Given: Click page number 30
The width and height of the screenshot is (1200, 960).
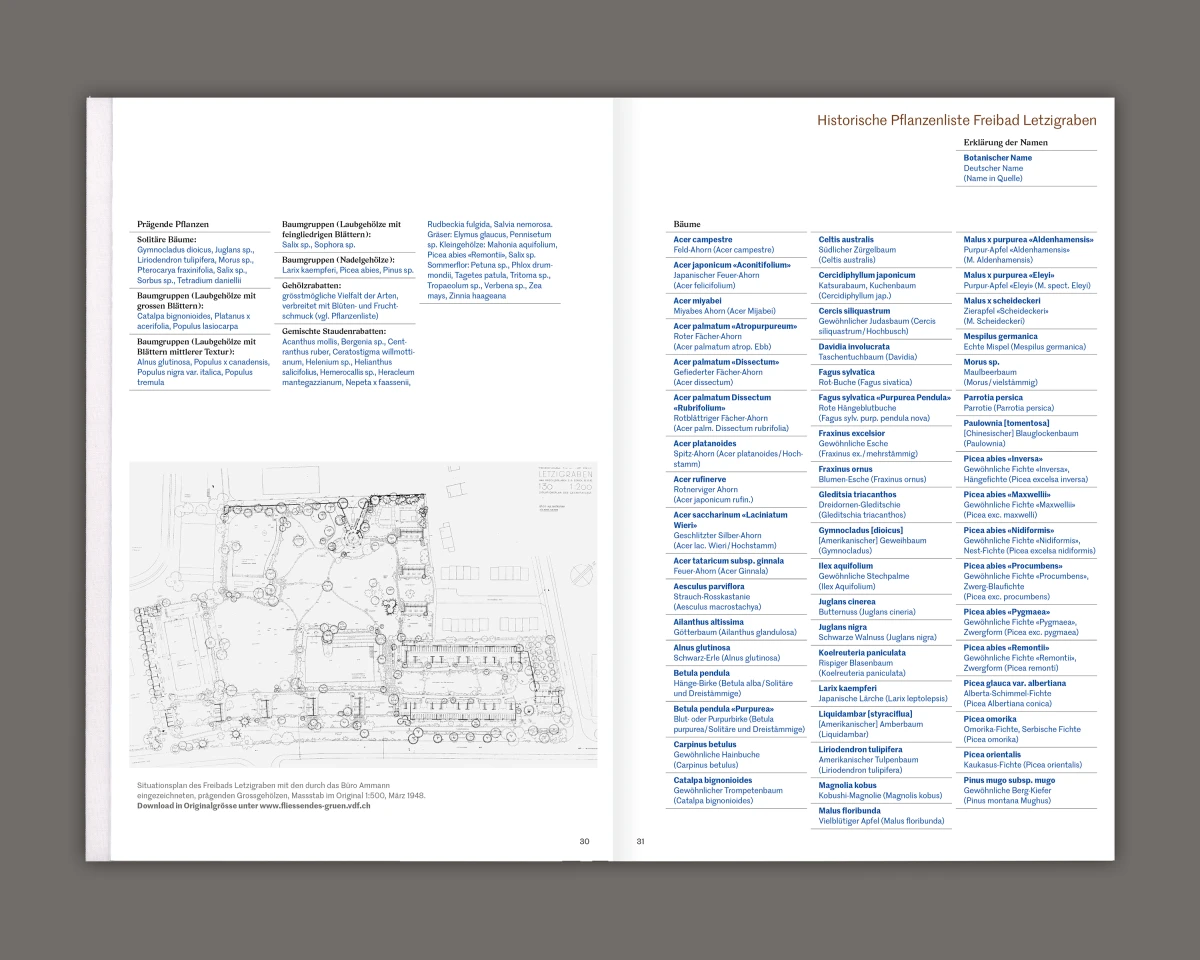Looking at the screenshot, I should (585, 841).
